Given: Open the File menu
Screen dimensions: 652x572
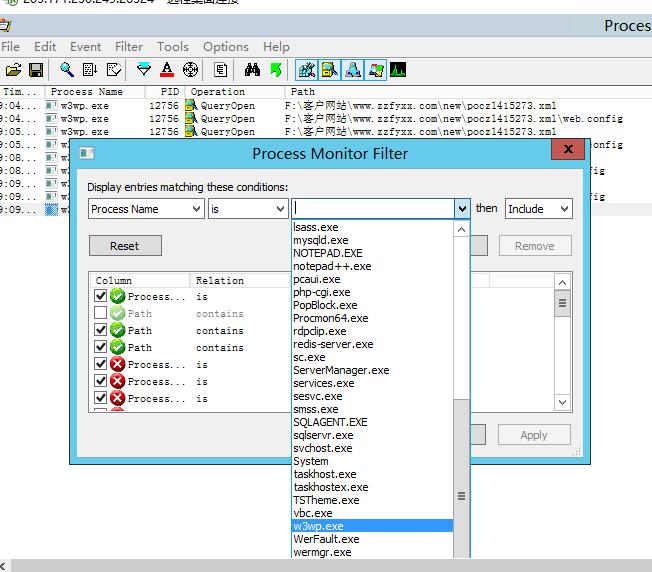Looking at the screenshot, I should click(10, 47).
